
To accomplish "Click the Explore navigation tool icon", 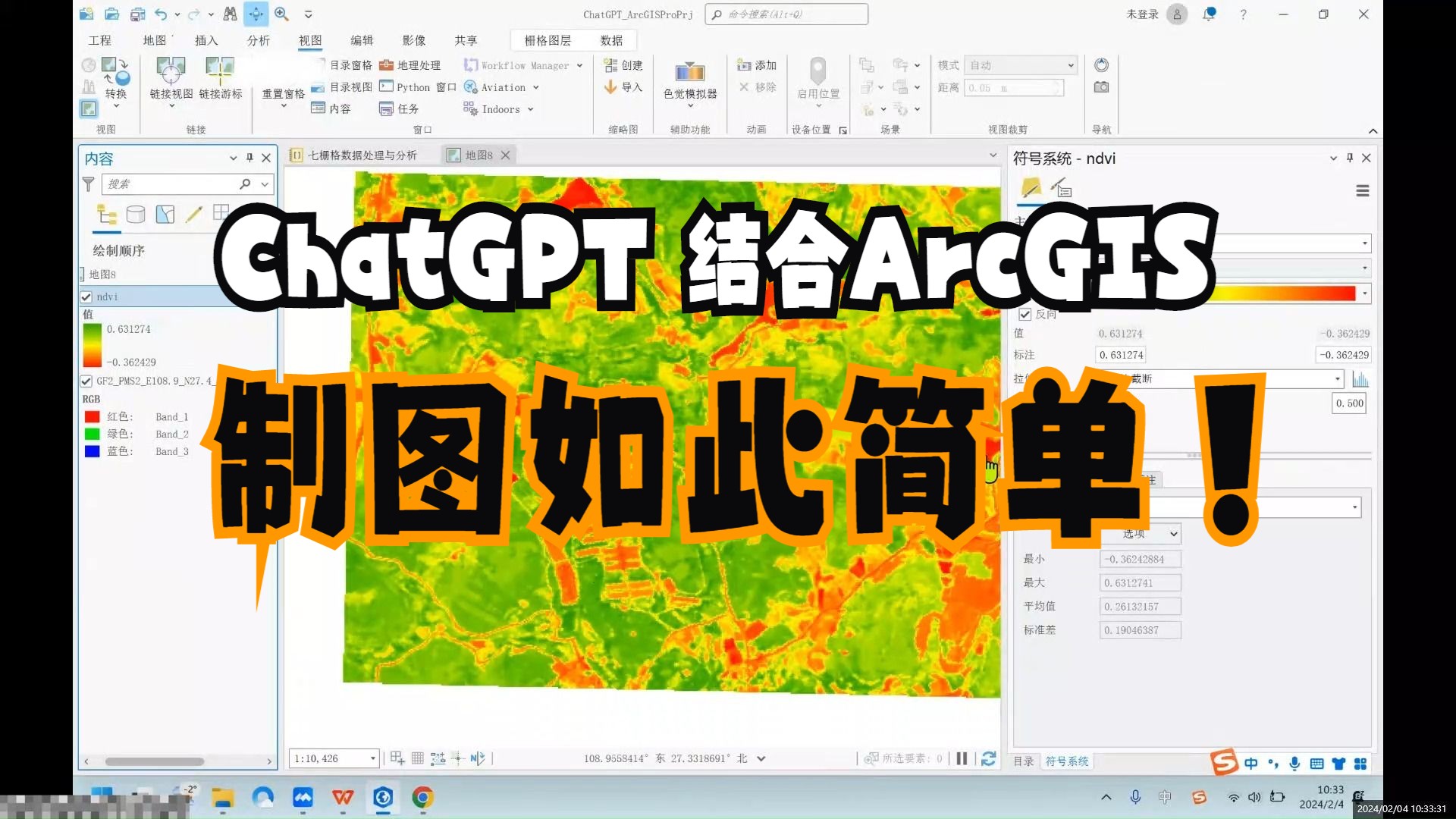I will point(256,14).
